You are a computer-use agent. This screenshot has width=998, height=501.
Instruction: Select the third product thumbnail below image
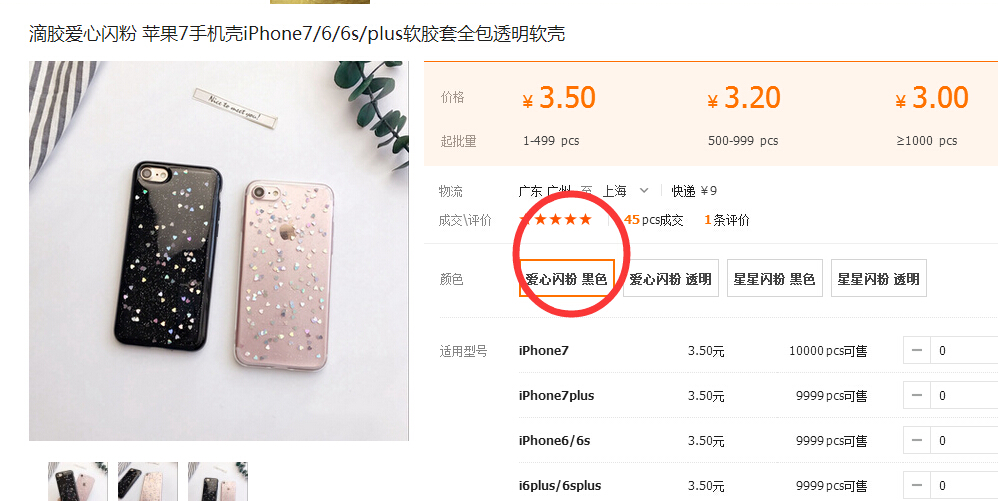(x=218, y=482)
